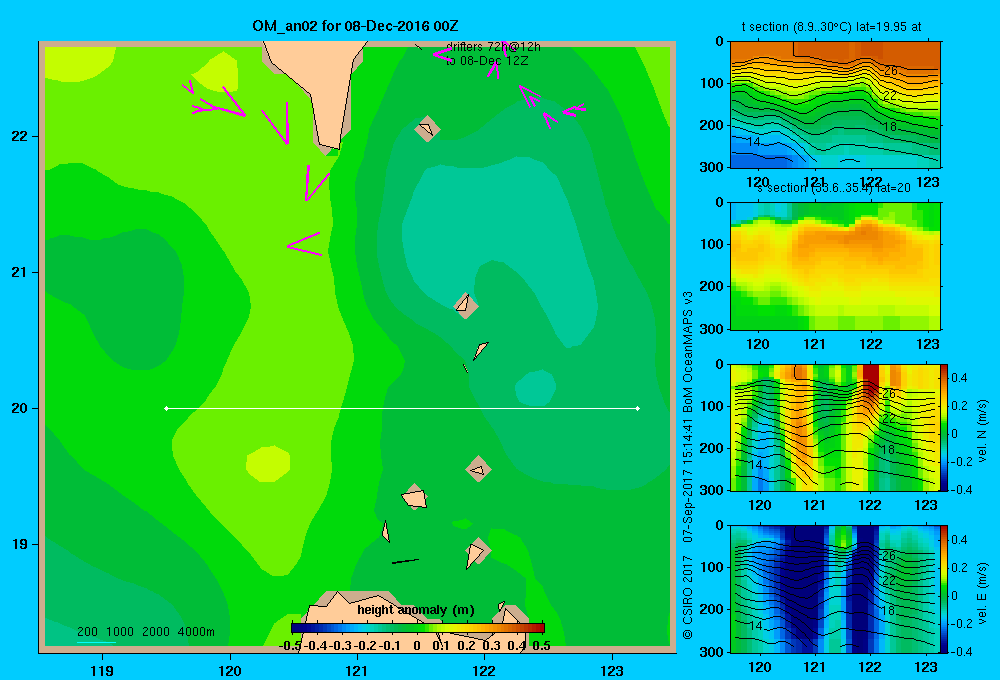Click latitude label 20 on main map

tap(20, 408)
